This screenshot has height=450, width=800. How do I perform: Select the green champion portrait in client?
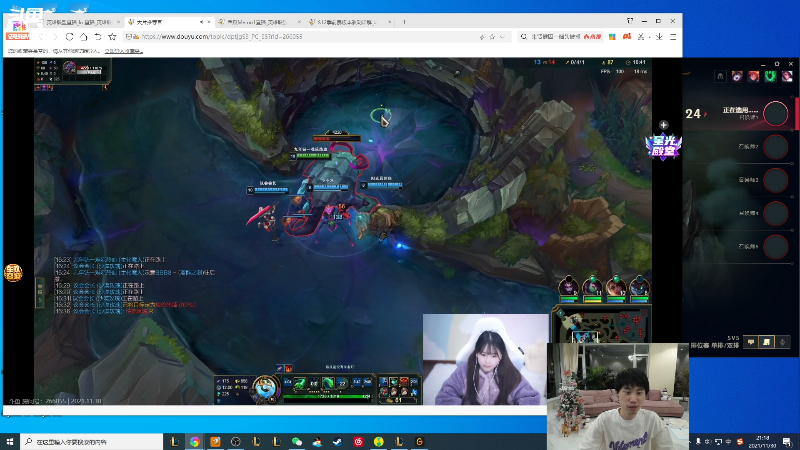click(x=770, y=77)
